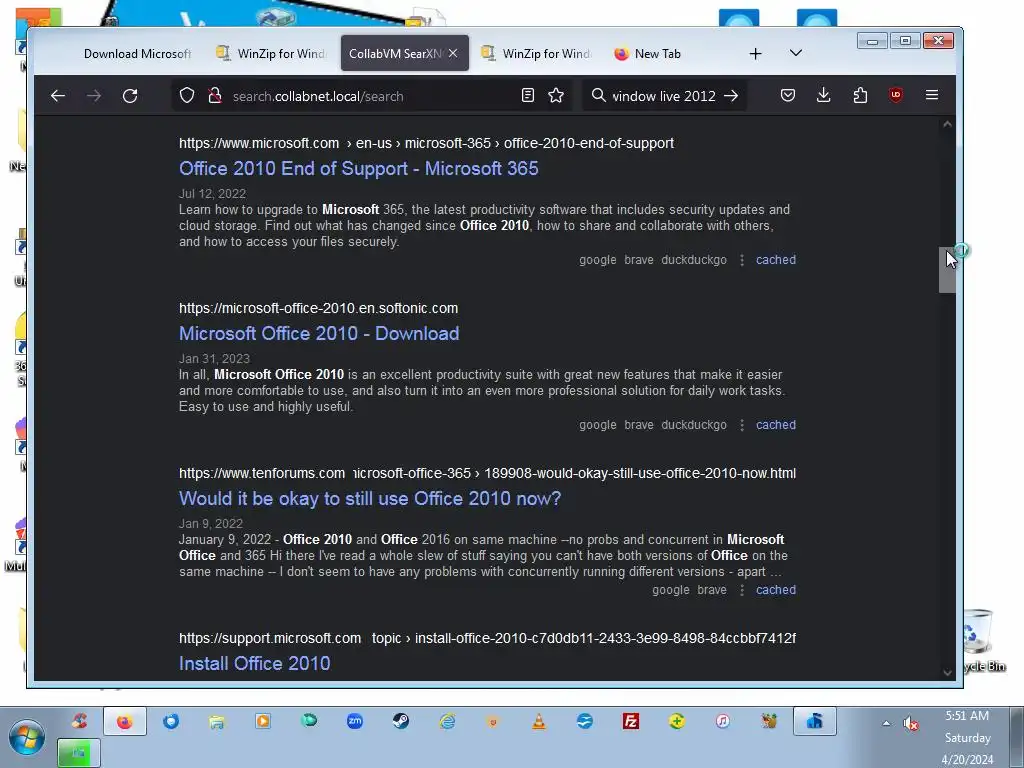Click the support.microsoft.com install-office URL text
Screen dimensions: 1024x768
coord(487,638)
